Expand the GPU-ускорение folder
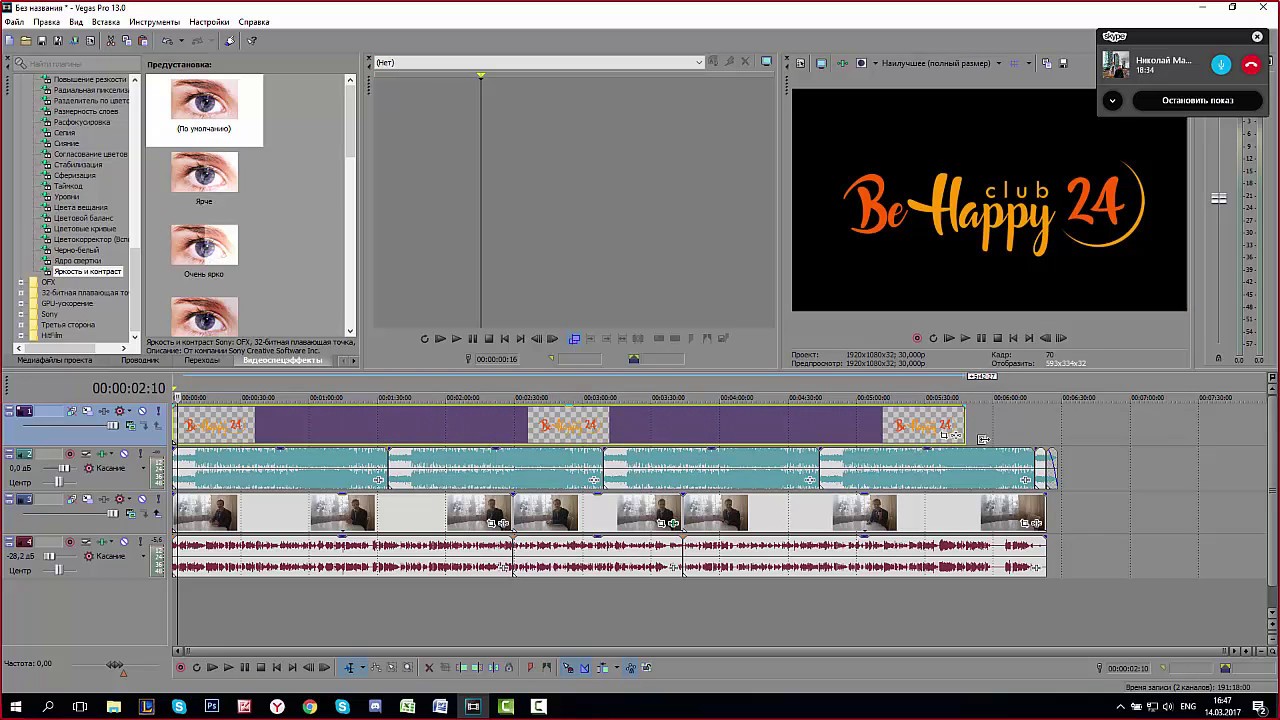 [21, 304]
